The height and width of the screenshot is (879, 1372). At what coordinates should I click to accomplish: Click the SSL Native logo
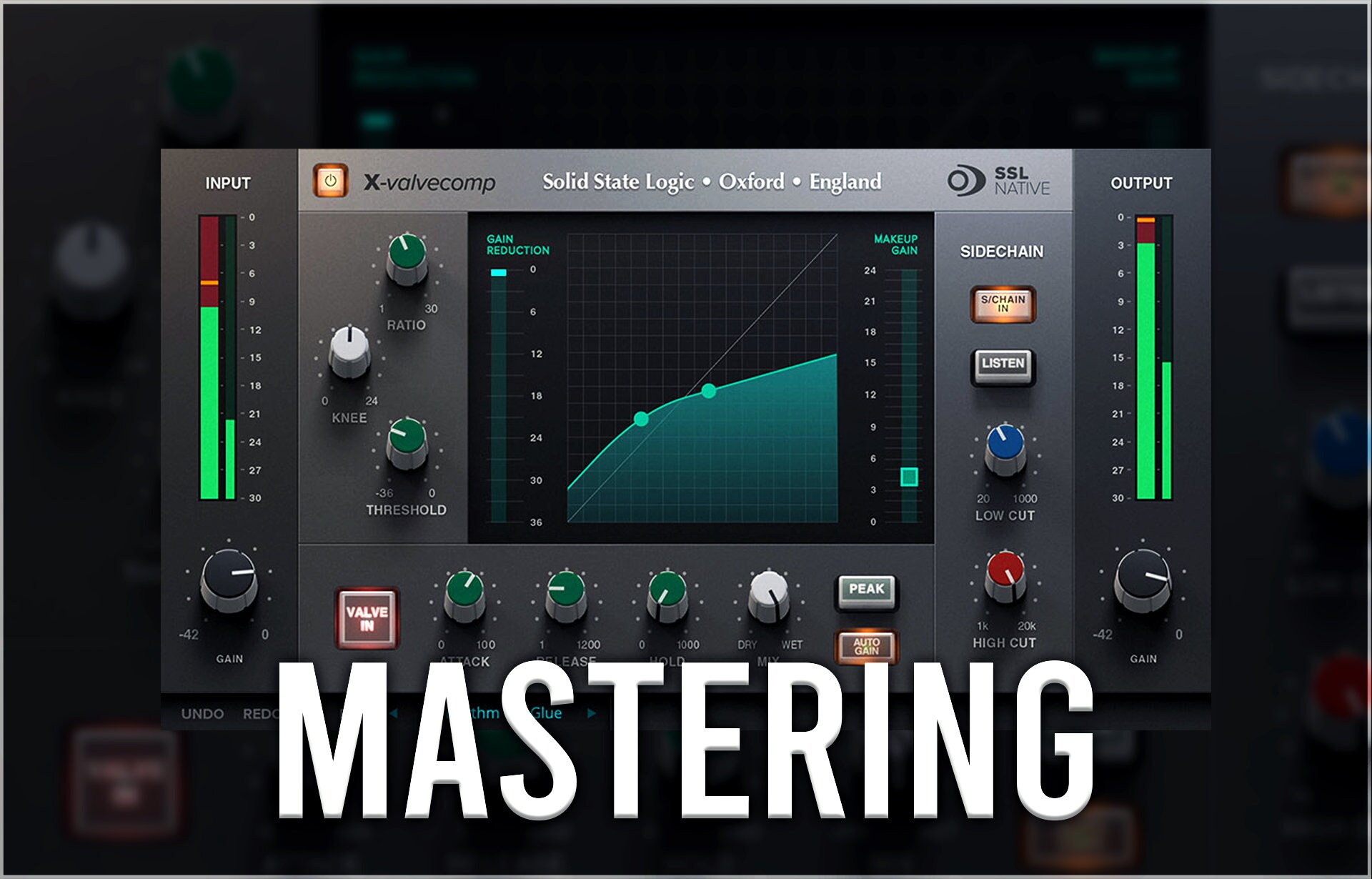click(x=998, y=181)
